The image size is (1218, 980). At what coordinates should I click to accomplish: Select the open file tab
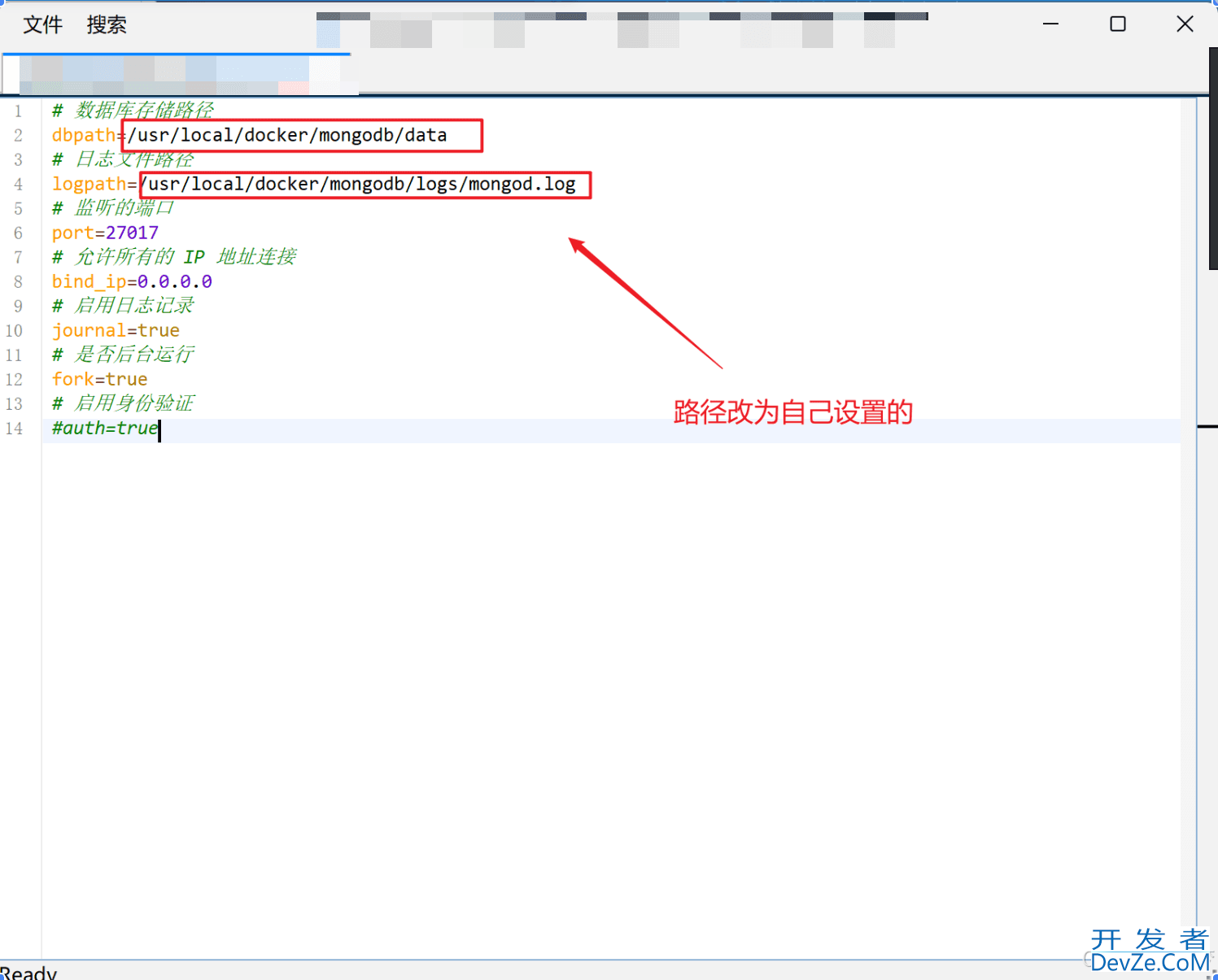pos(177,75)
